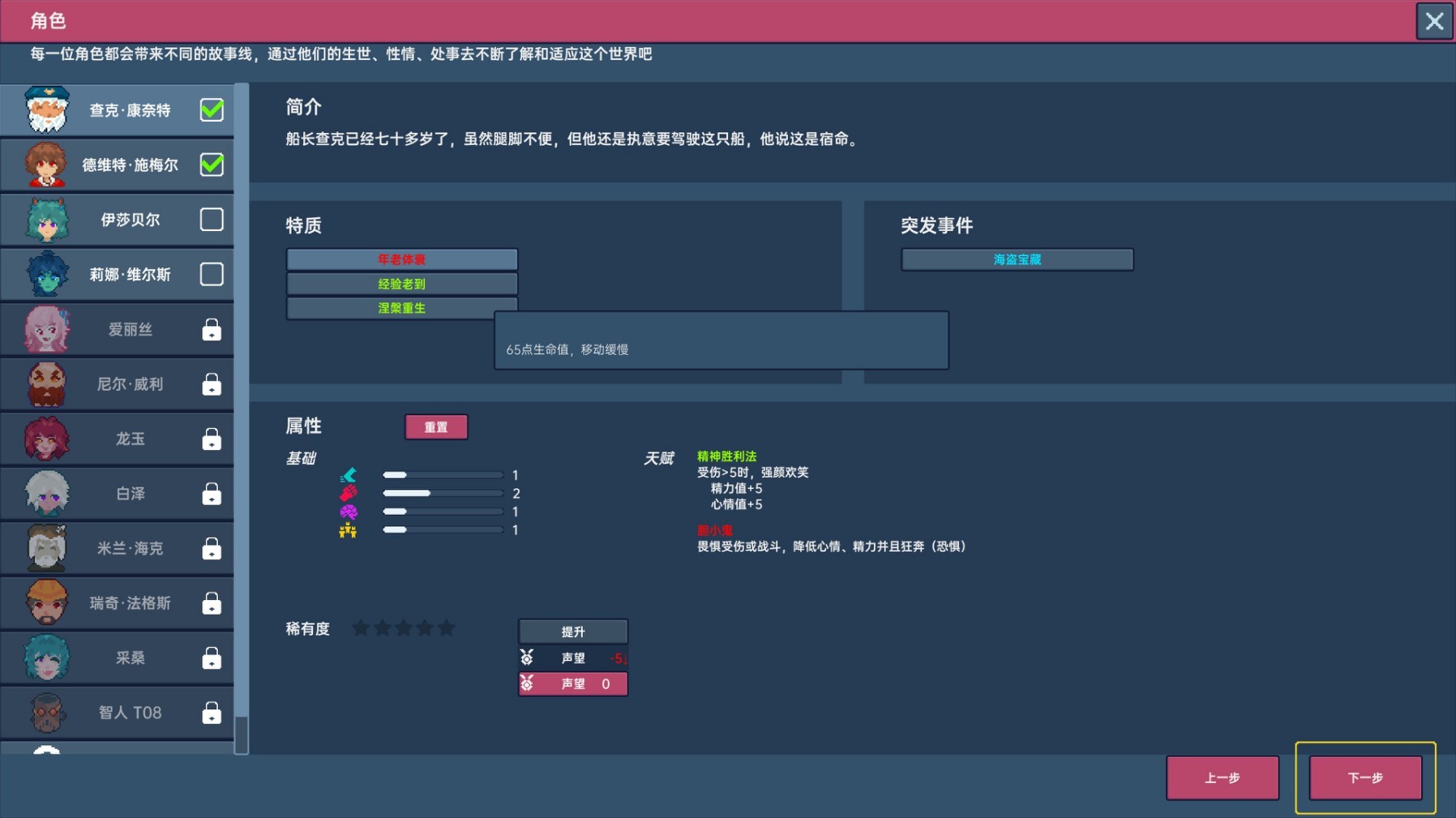1456x818 pixels.
Task: Adjust the fourth base attribute bar
Action: (x=443, y=530)
